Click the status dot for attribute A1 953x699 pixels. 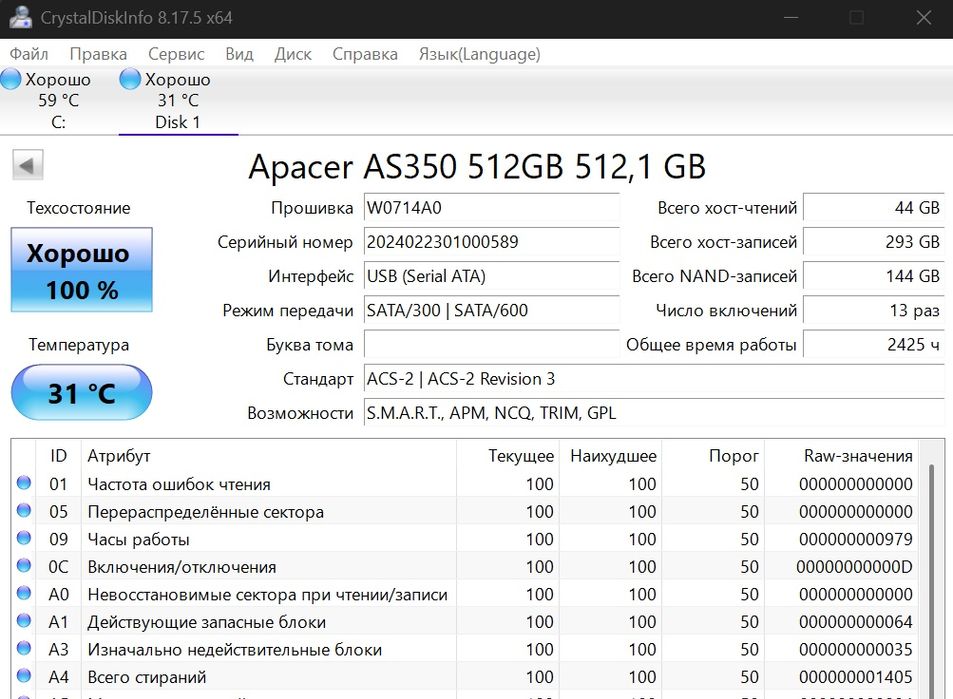(24, 621)
